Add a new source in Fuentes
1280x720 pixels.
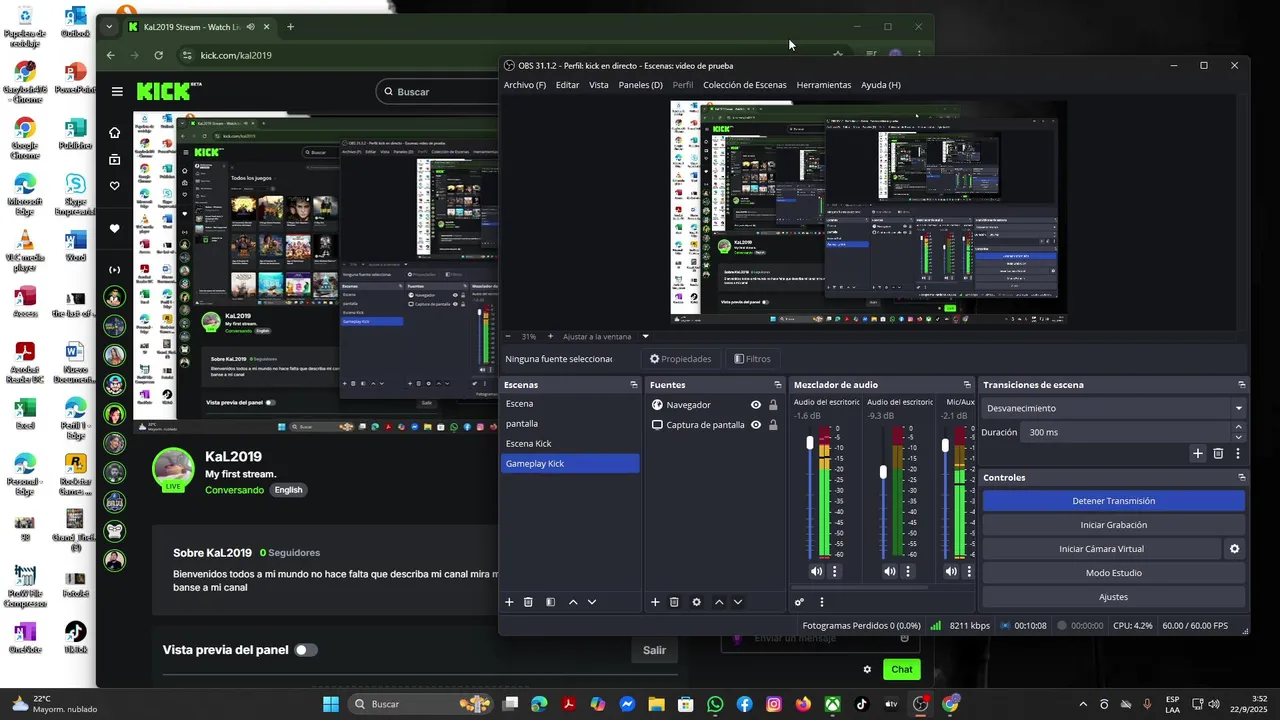[655, 602]
